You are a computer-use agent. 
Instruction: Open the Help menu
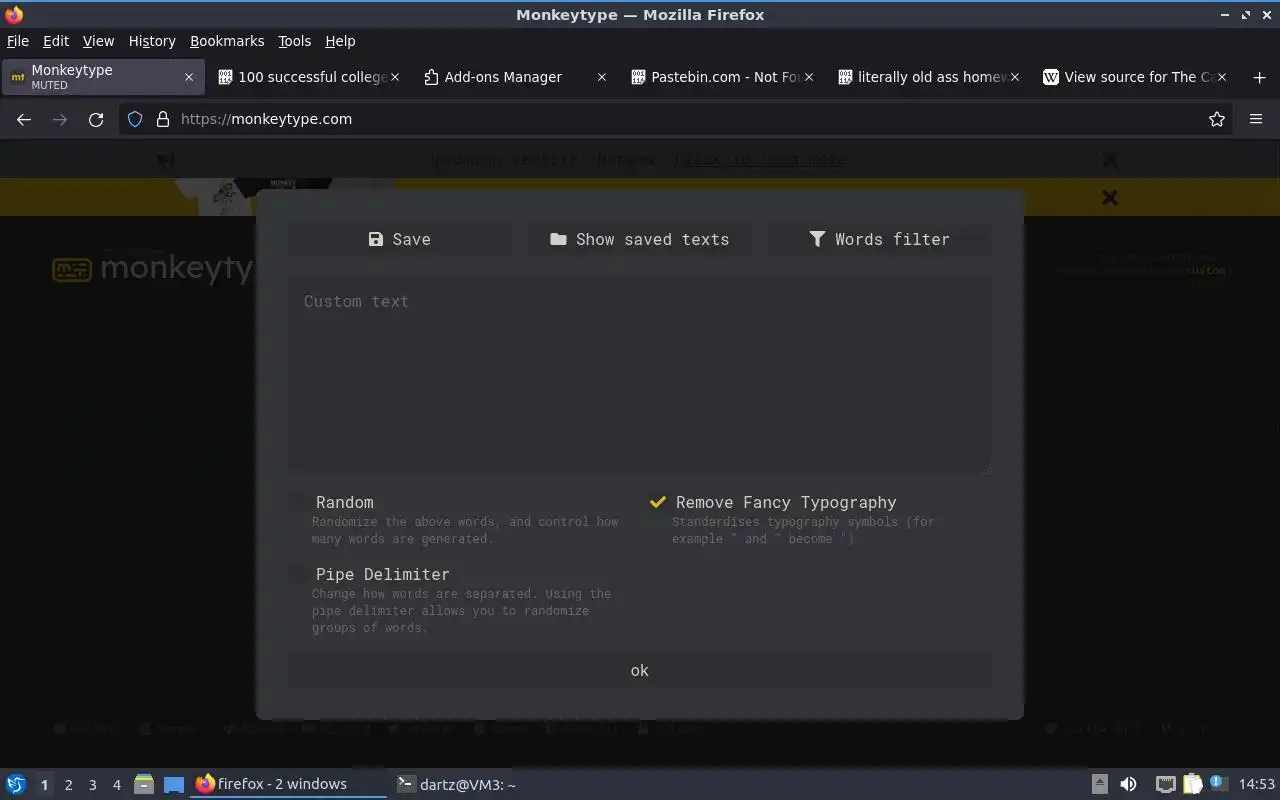[340, 41]
